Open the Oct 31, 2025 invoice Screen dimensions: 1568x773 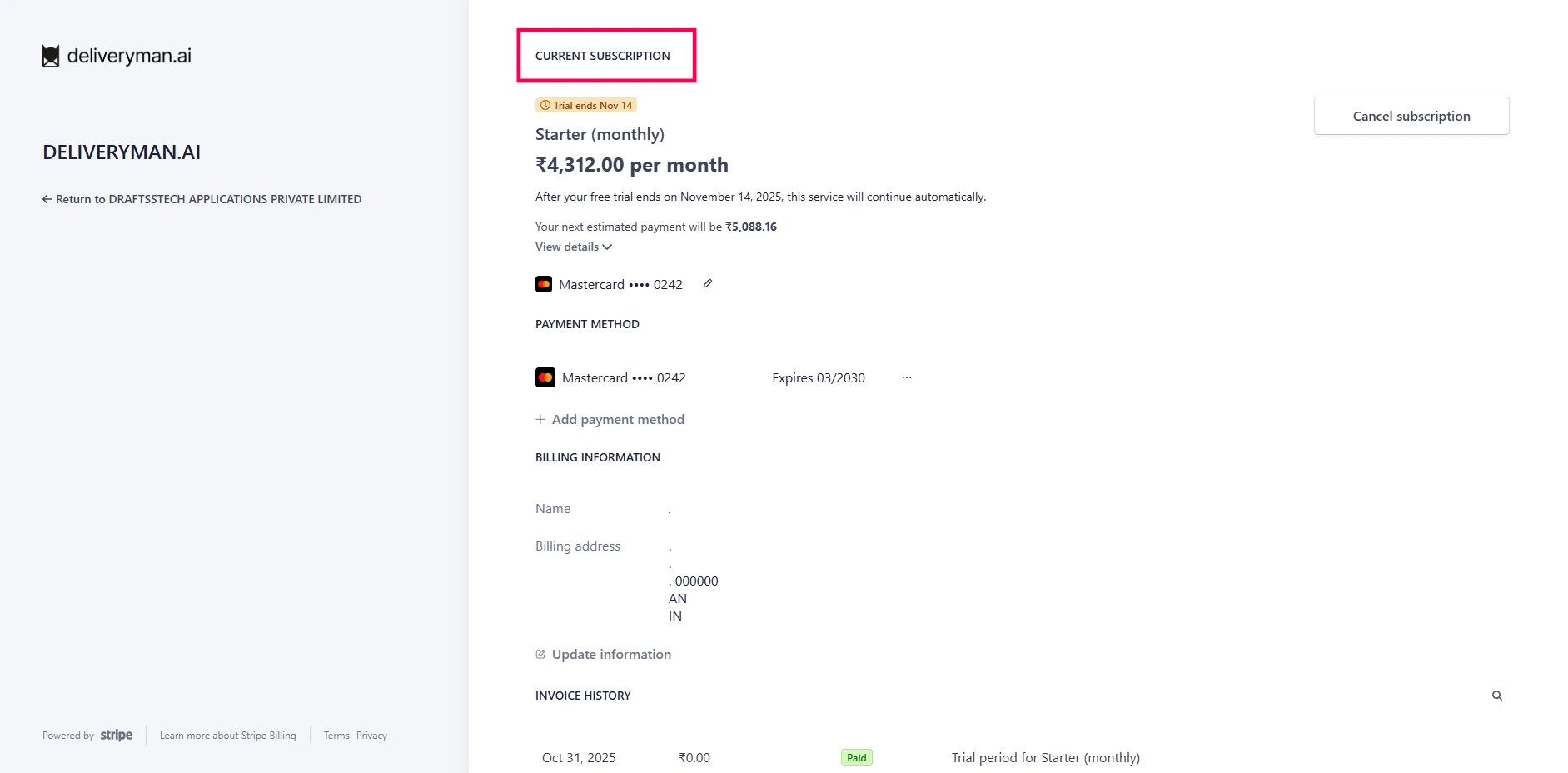tap(579, 758)
